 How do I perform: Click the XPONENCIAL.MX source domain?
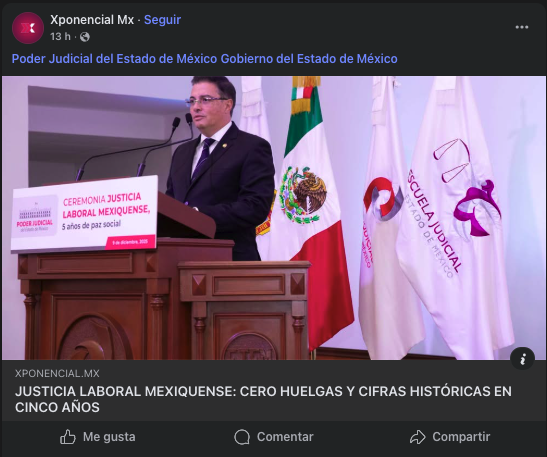click(x=57, y=373)
